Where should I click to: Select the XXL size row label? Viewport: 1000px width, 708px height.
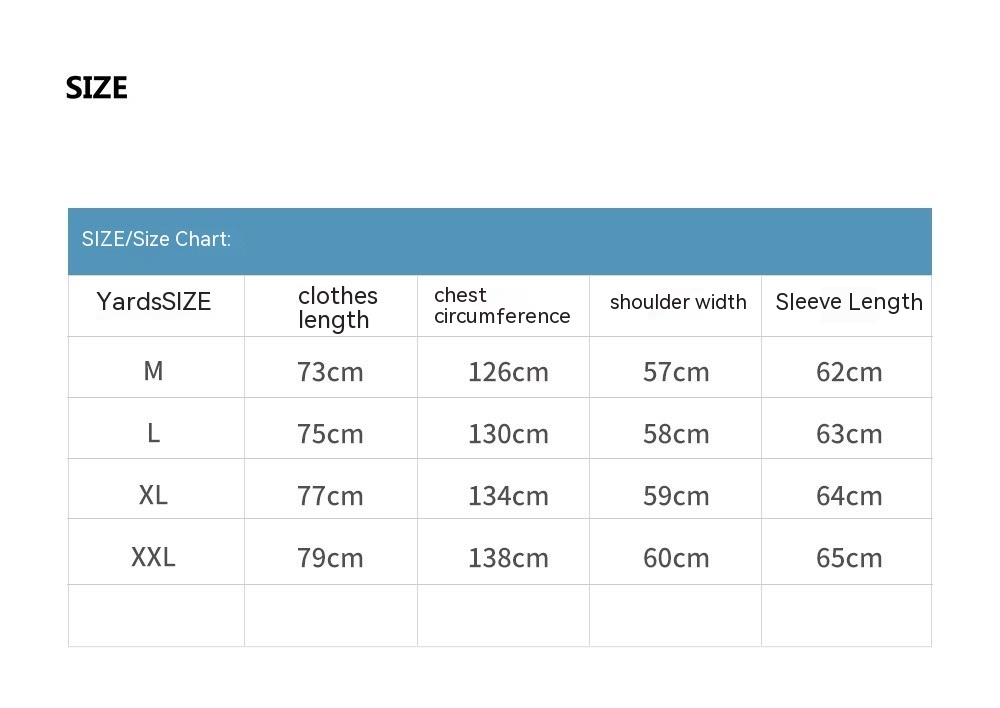click(x=153, y=557)
